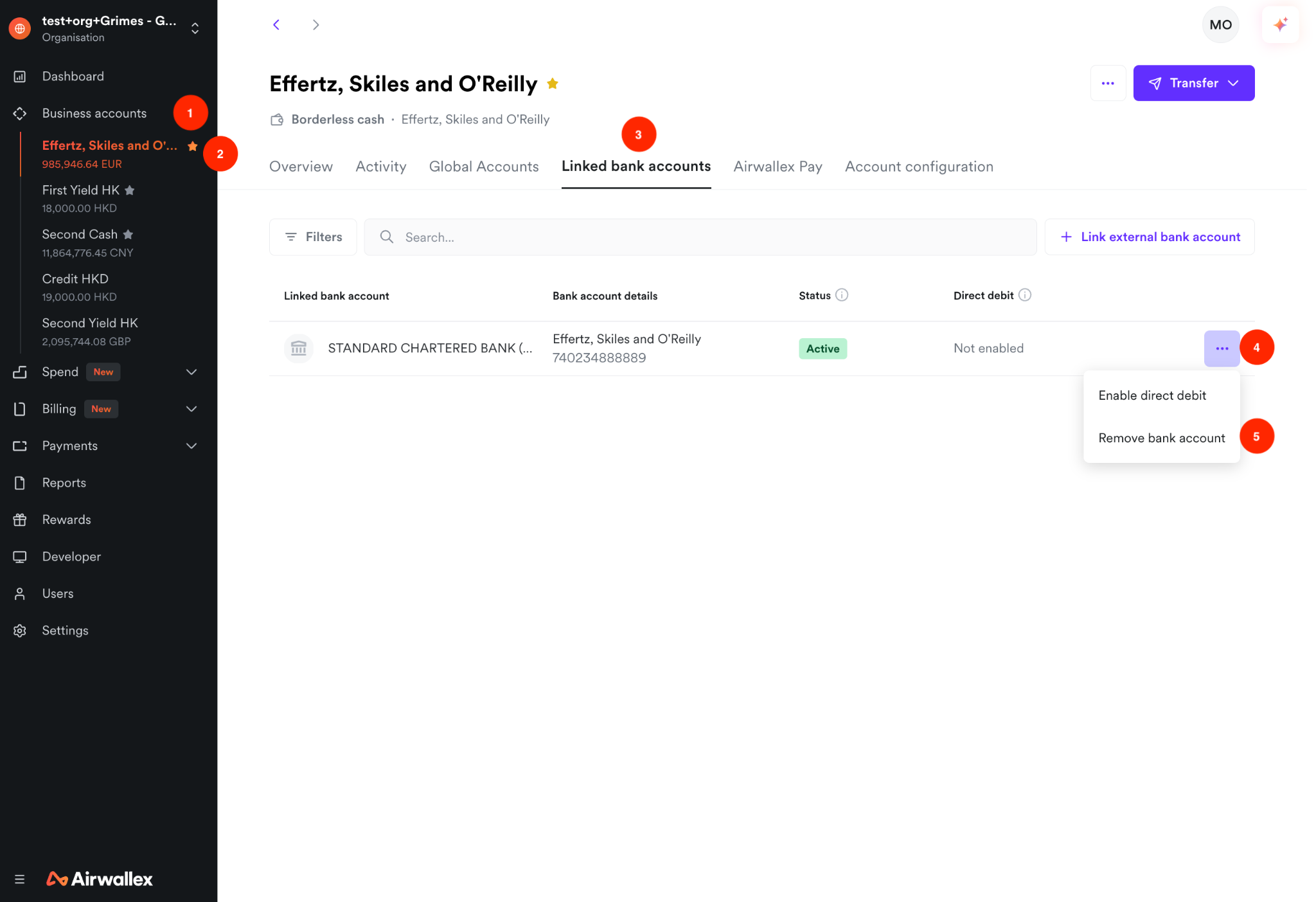1316x902 pixels.
Task: Click the Spend sidebar icon
Action: coord(20,372)
